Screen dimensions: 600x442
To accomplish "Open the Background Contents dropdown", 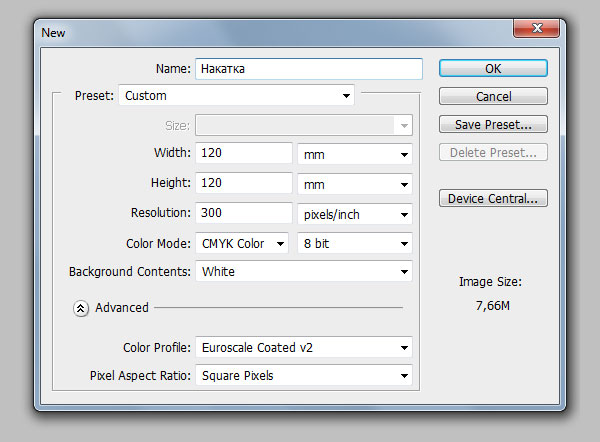I will (304, 271).
